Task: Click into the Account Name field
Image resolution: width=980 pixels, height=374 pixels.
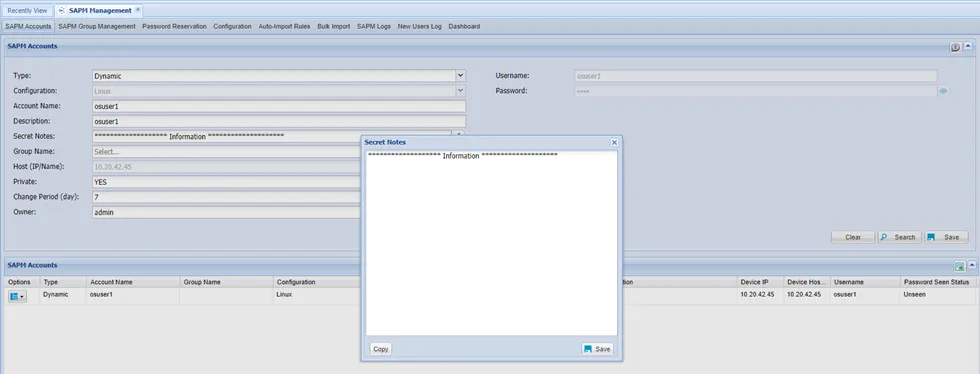Action: pyautogui.click(x=279, y=106)
